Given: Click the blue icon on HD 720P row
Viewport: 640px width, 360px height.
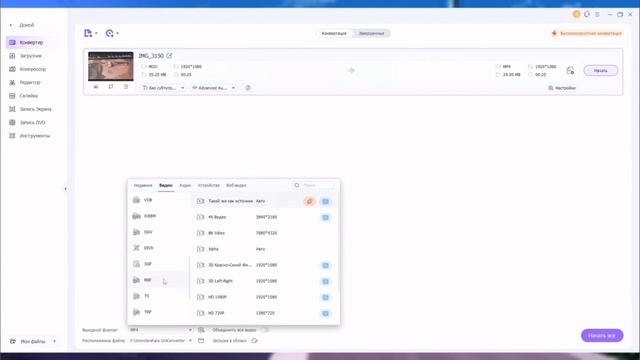Looking at the screenshot, I should pos(325,313).
